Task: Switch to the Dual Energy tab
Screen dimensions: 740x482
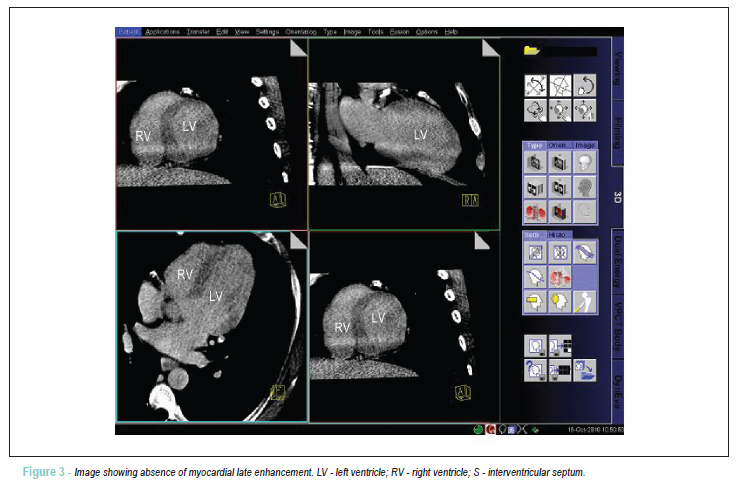Action: point(617,262)
